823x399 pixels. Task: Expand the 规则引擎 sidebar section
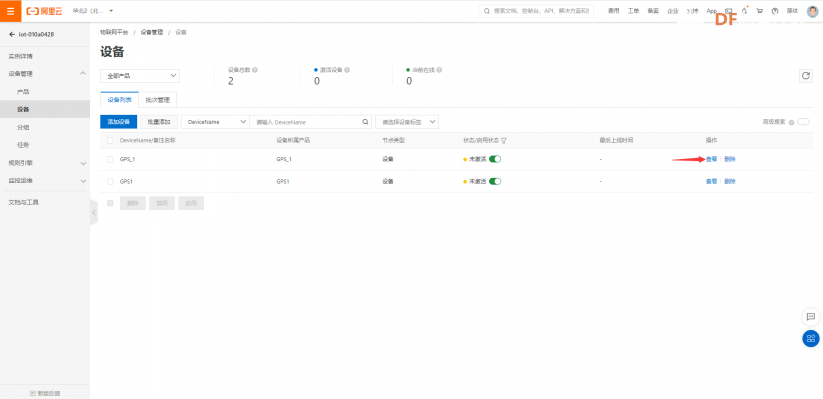(82, 163)
